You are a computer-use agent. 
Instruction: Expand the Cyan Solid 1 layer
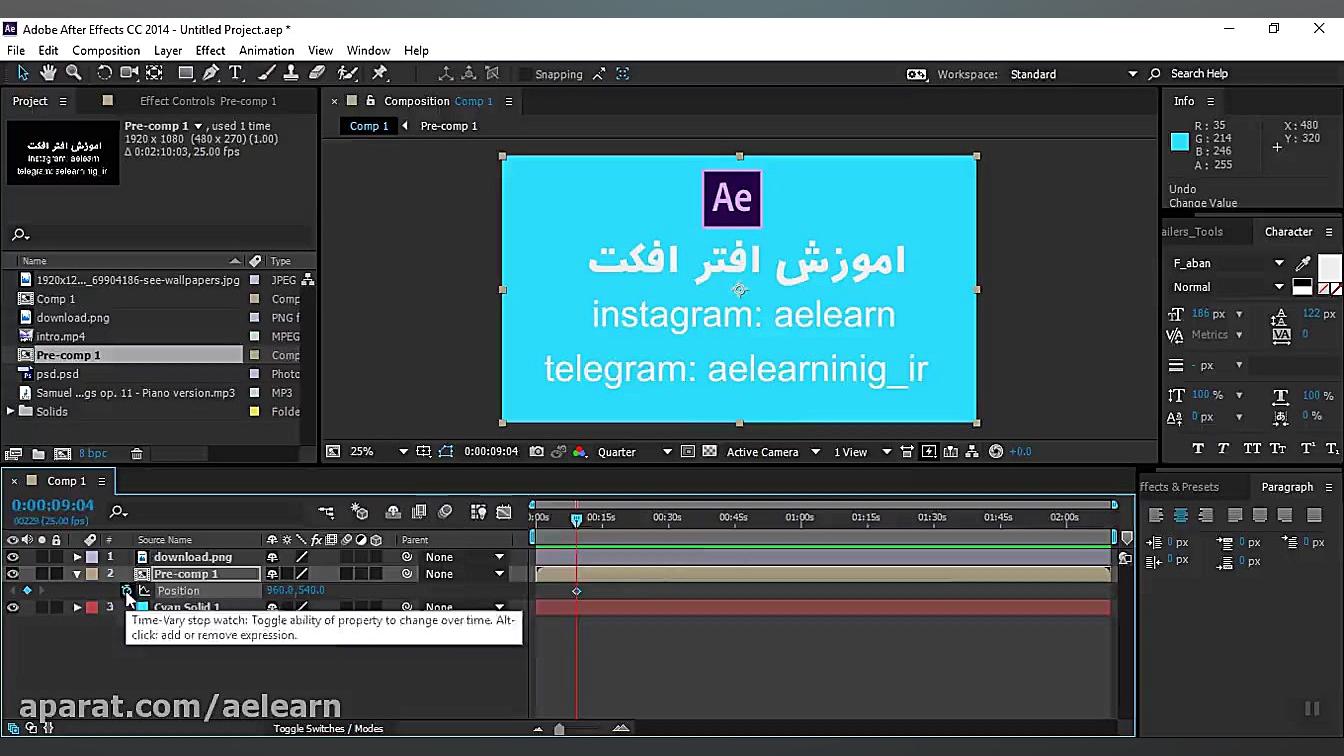point(77,607)
